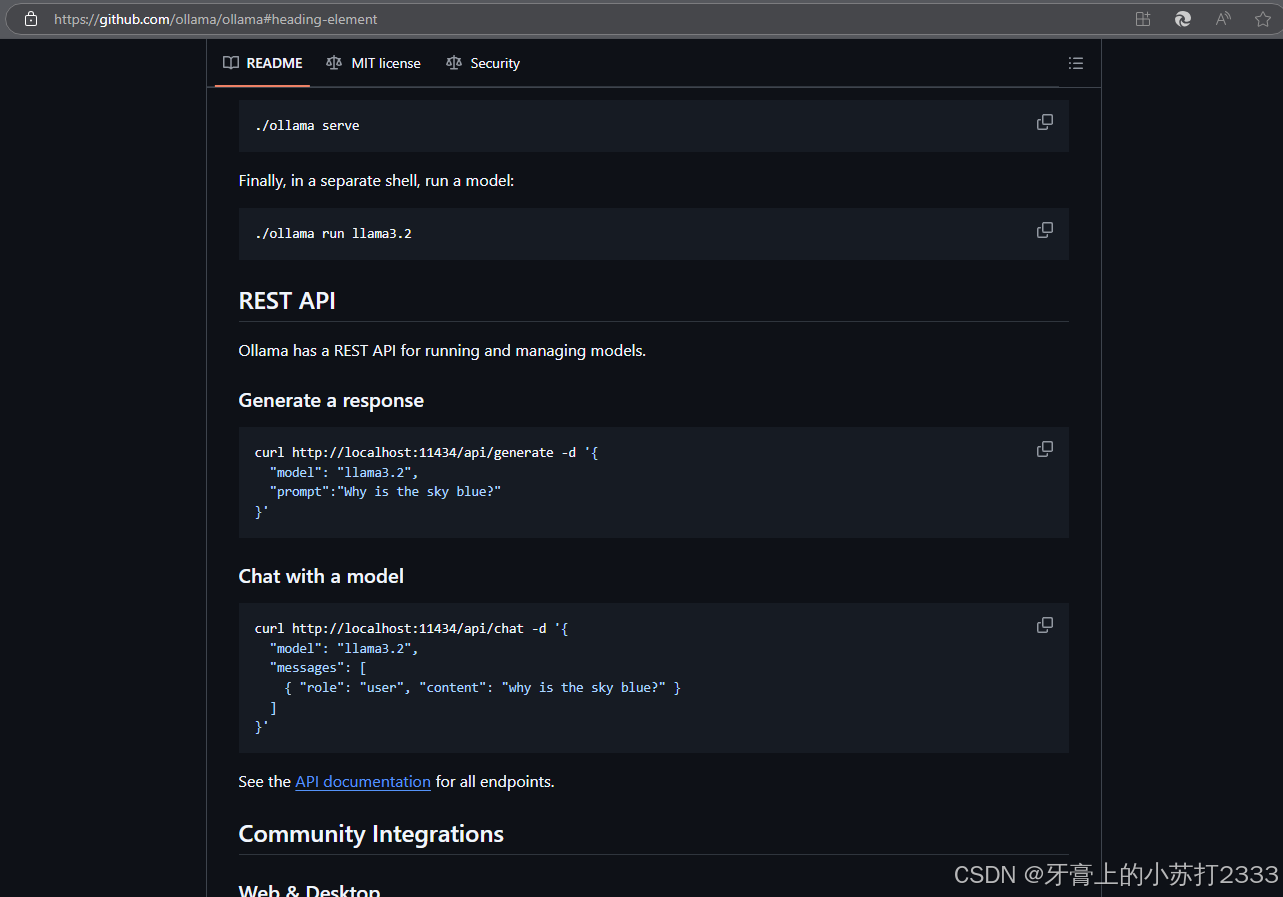
Task: Click 'Finally, in a separate shell' sentence
Action: point(376,181)
